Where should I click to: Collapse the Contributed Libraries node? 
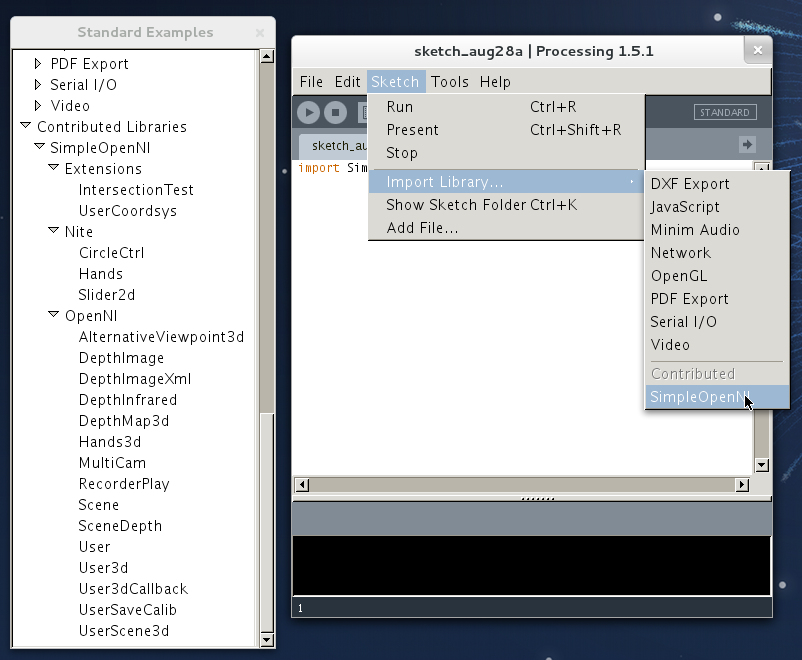click(x=26, y=125)
